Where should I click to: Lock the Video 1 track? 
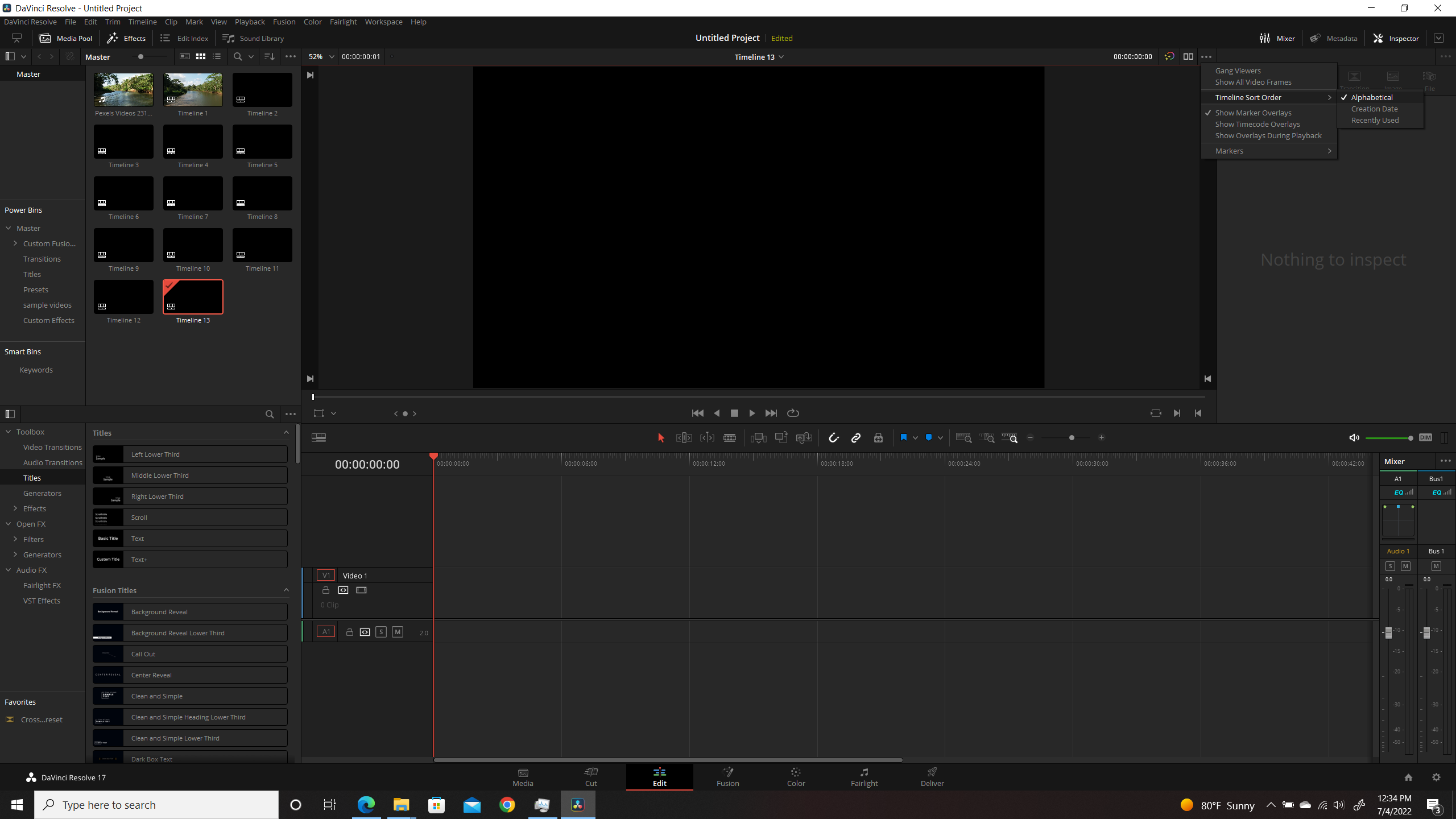(x=326, y=590)
